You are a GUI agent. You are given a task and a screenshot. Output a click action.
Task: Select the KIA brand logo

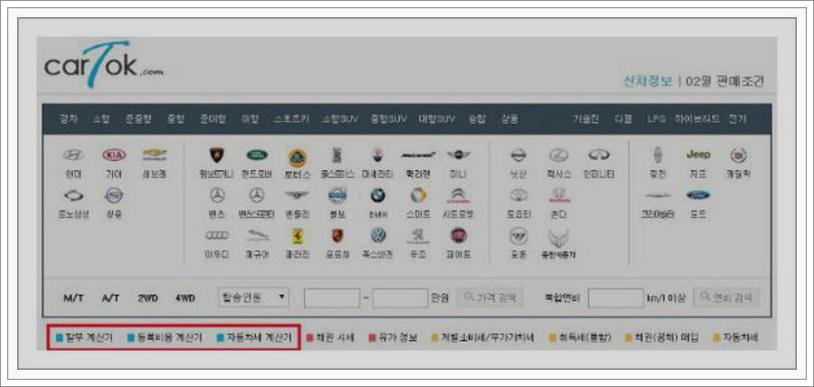coord(114,155)
